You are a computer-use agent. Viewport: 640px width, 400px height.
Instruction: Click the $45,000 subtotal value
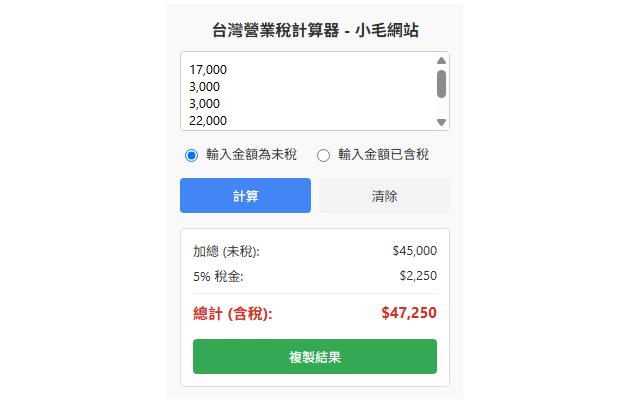click(x=415, y=251)
